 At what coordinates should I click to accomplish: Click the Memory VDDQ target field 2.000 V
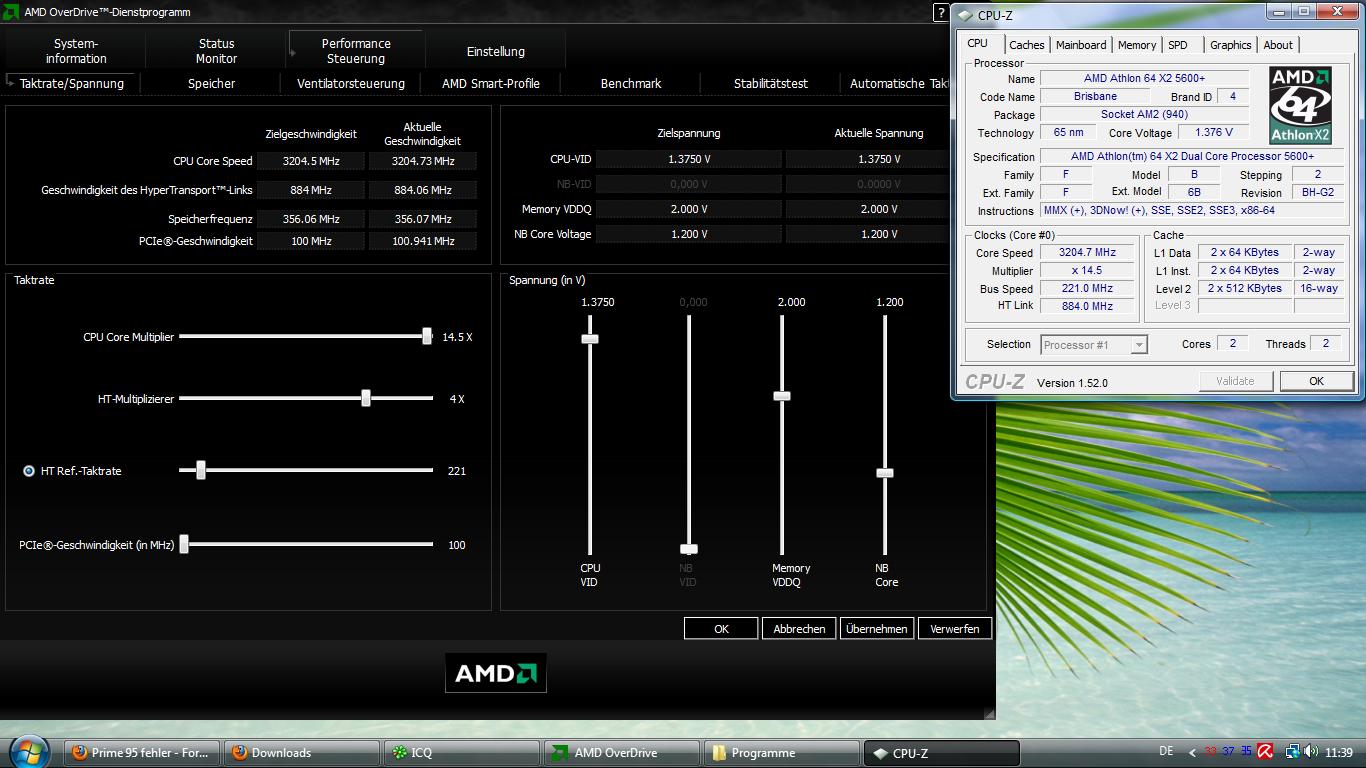[689, 209]
